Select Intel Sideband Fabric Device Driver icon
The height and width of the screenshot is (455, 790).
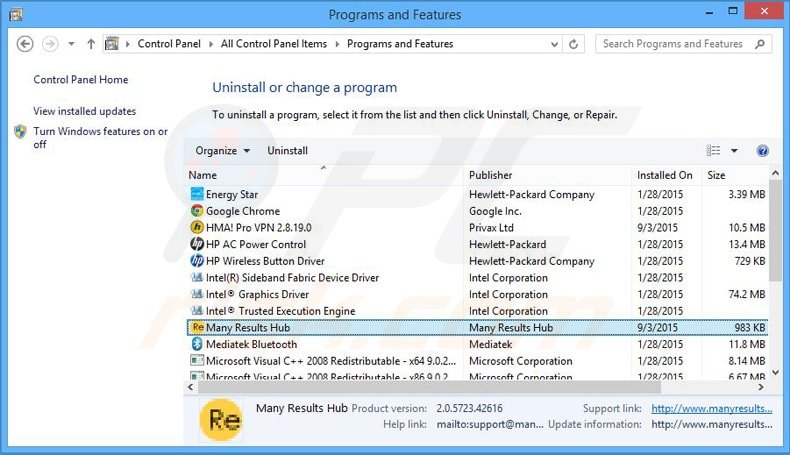click(x=197, y=277)
